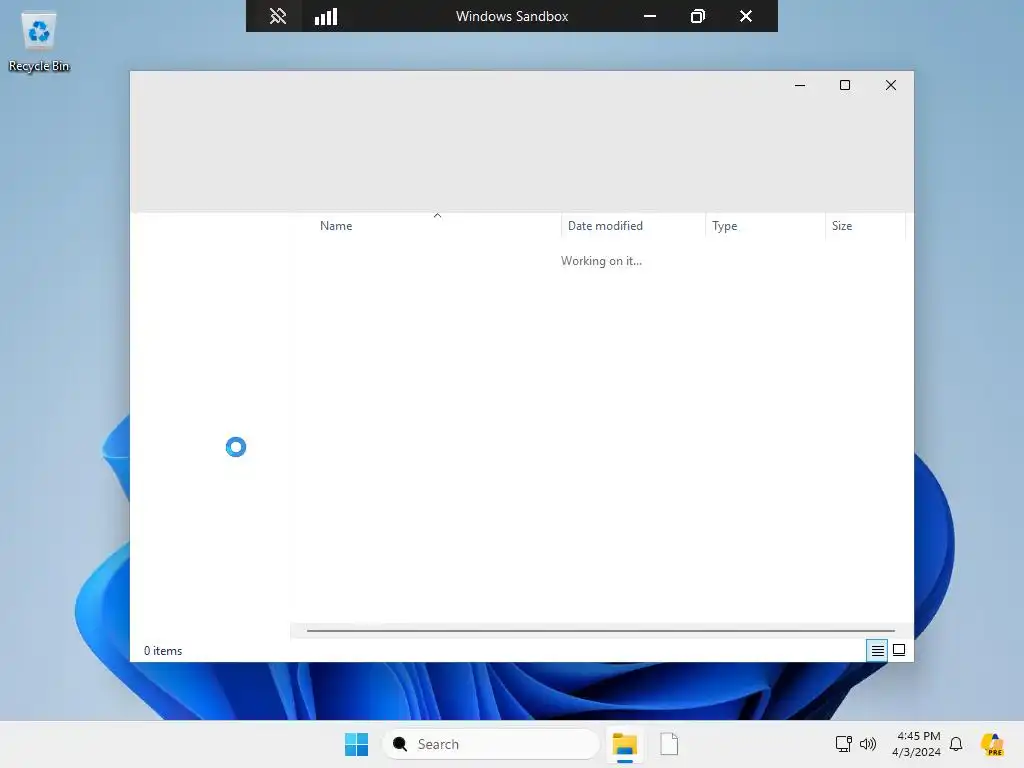Open File Explorer from the taskbar
The width and height of the screenshot is (1024, 768).
[624, 744]
